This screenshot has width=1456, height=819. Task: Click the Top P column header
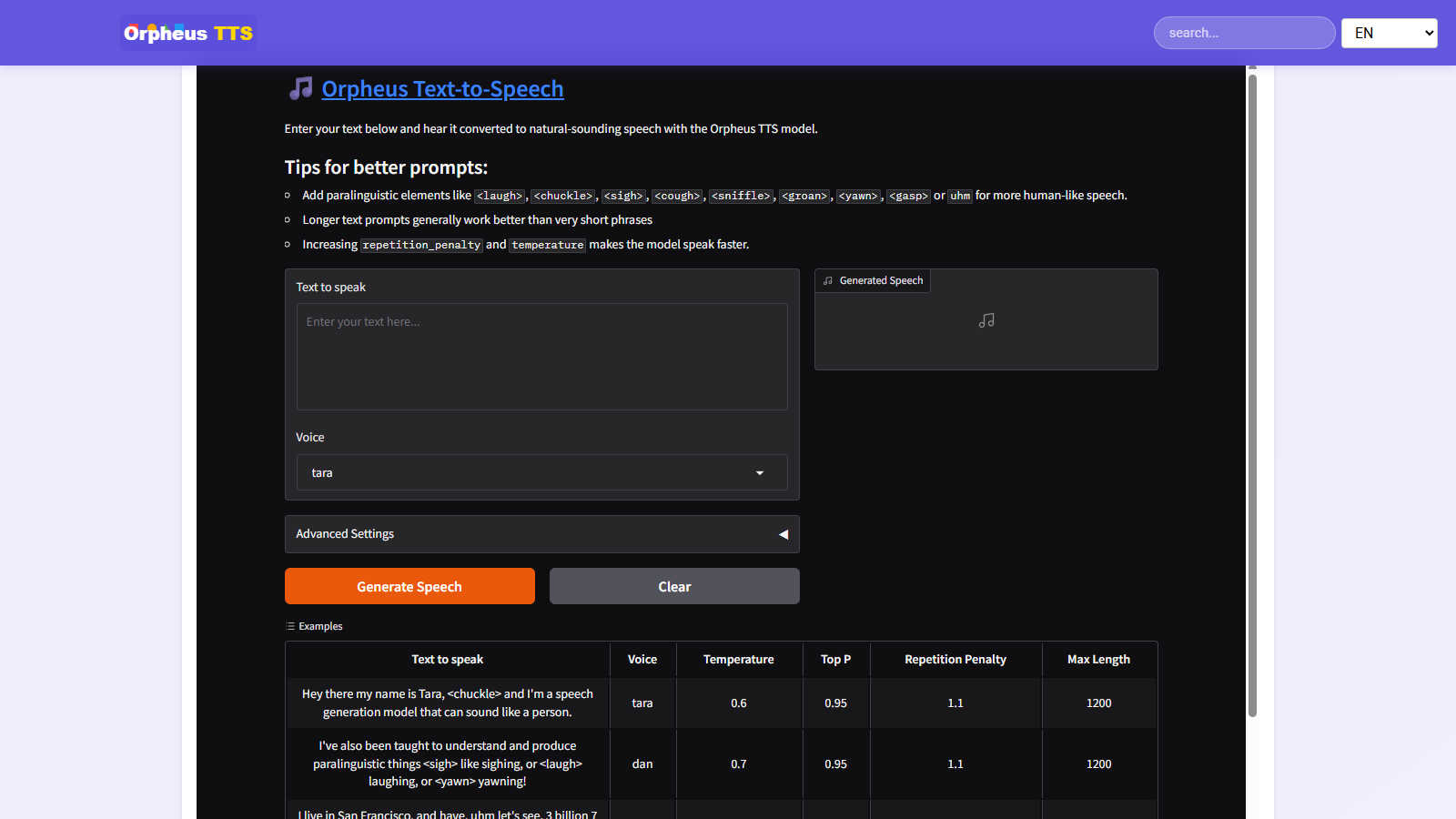click(835, 659)
